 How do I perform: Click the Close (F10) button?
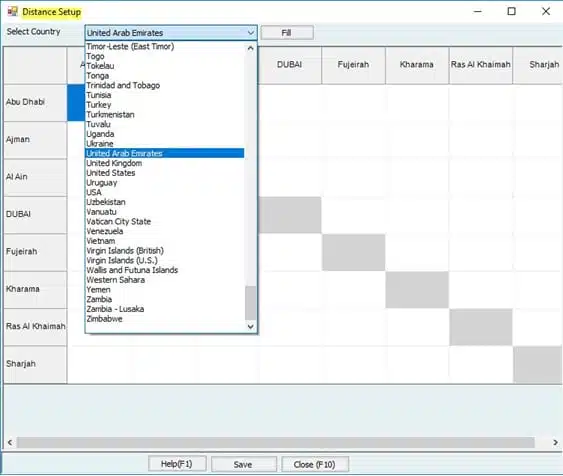click(315, 464)
